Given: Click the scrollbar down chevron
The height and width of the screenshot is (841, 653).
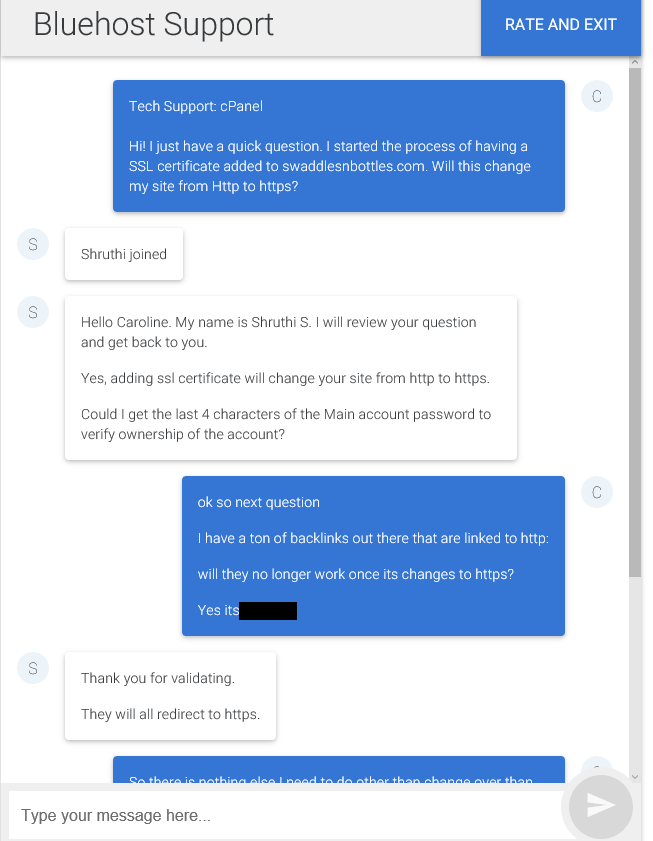Looking at the screenshot, I should click(634, 774).
